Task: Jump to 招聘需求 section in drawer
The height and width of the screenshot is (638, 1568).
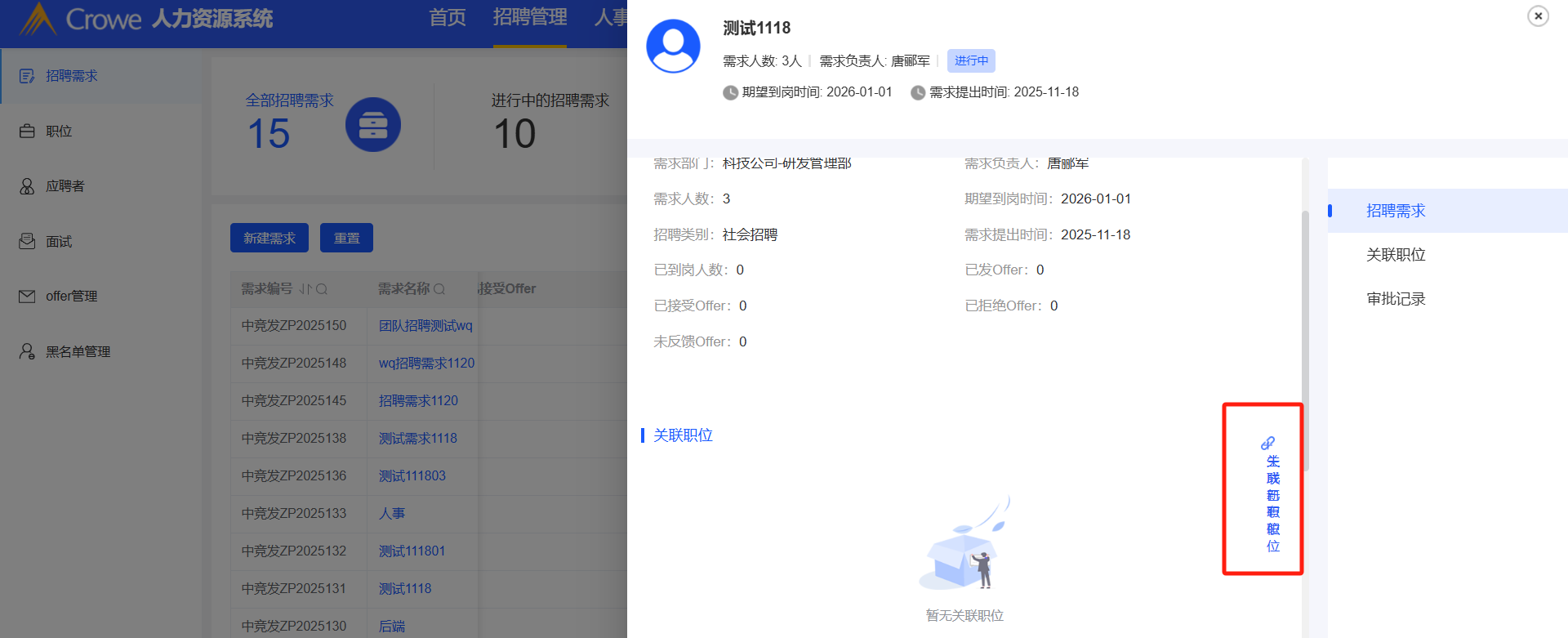Action: [x=1448, y=211]
